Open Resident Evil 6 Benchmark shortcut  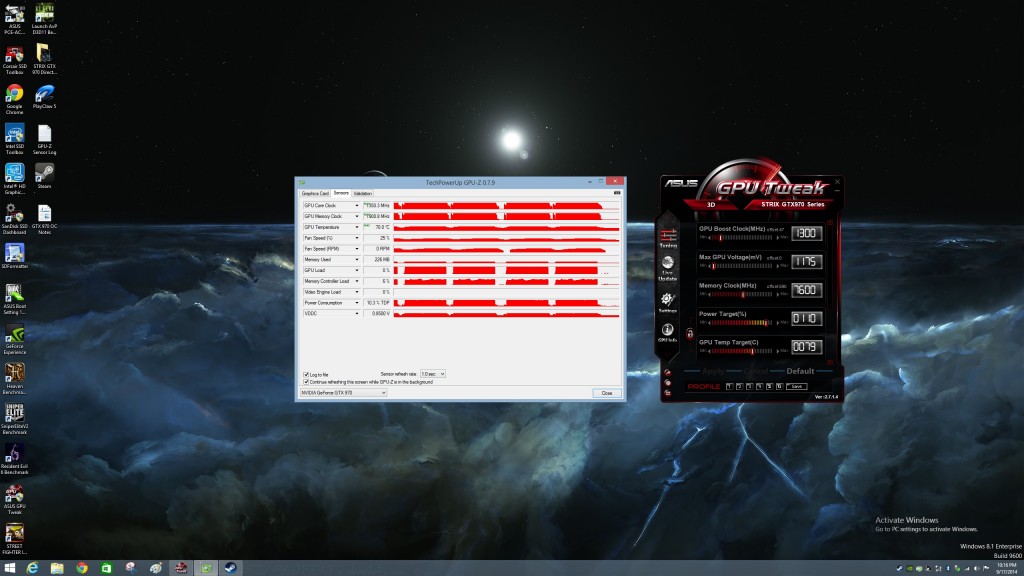point(14,459)
